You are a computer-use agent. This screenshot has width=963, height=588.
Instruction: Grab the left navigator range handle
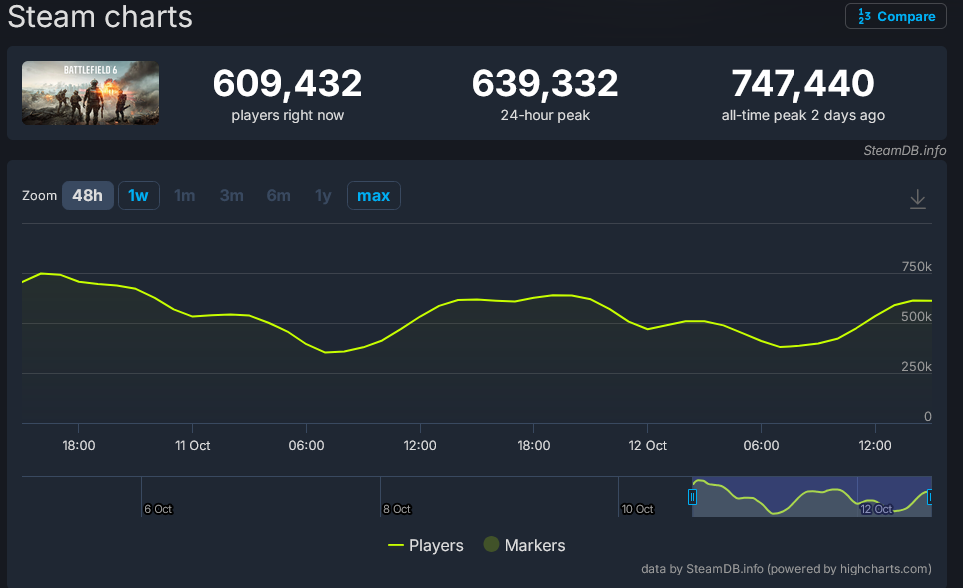692,496
